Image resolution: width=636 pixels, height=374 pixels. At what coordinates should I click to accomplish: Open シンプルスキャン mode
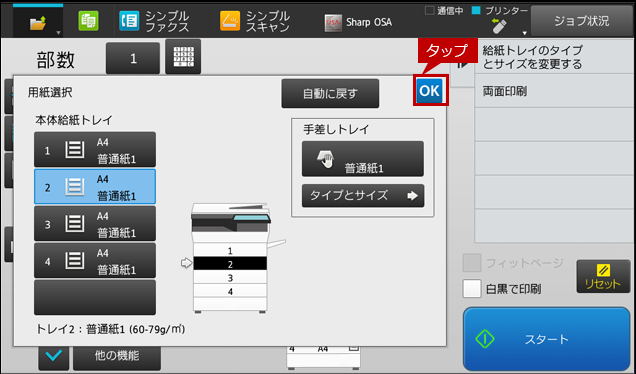255,21
